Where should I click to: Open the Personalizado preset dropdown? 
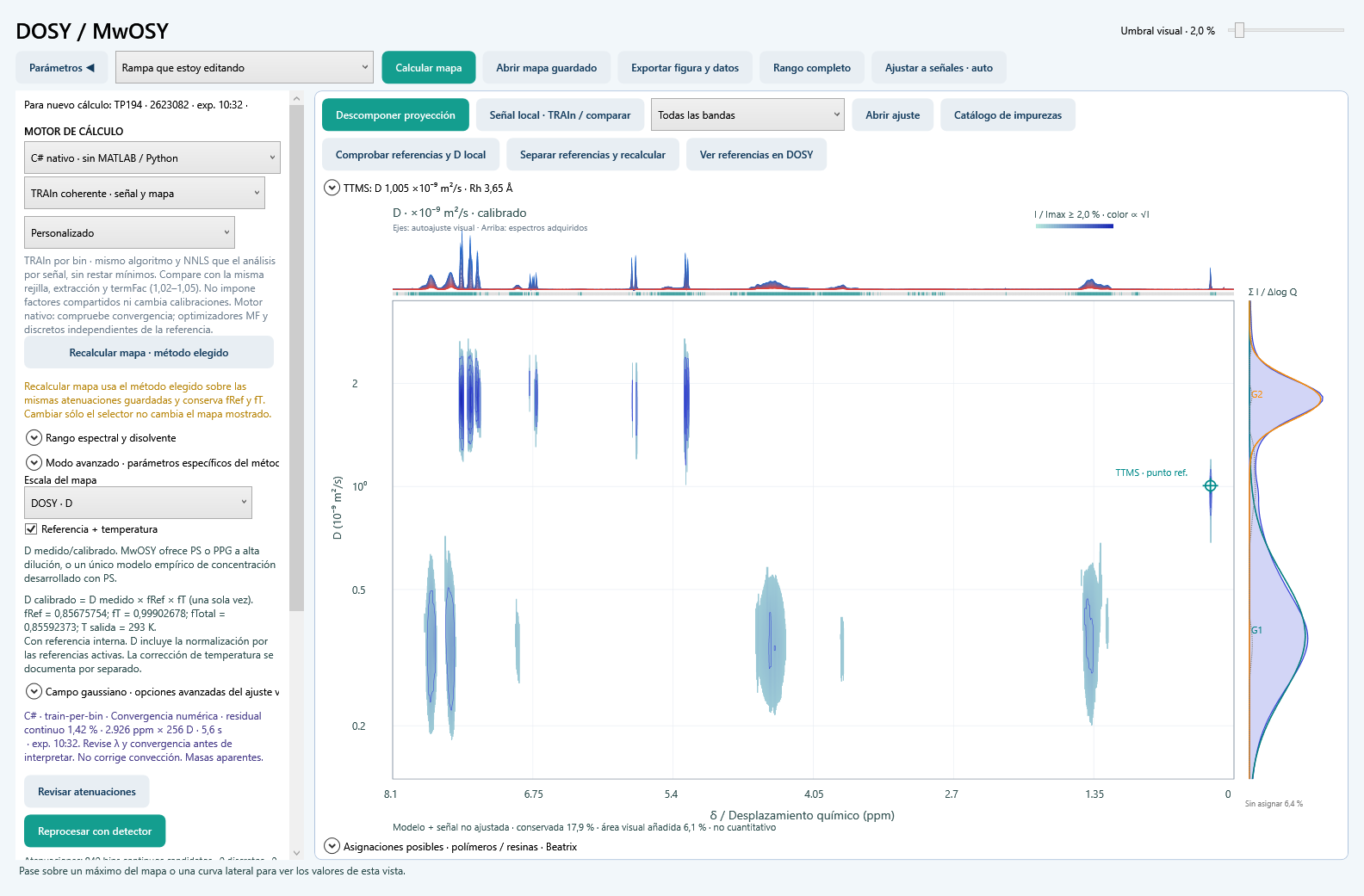[x=129, y=232]
